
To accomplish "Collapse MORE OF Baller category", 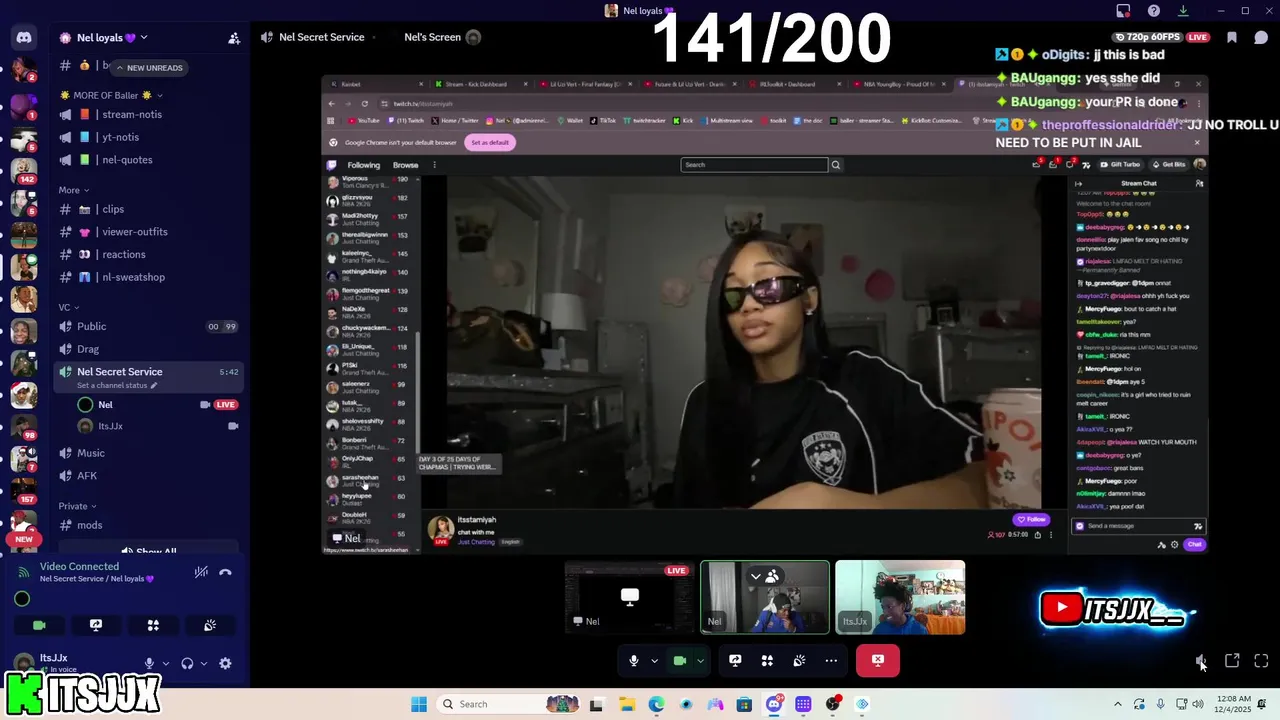I will point(110,95).
